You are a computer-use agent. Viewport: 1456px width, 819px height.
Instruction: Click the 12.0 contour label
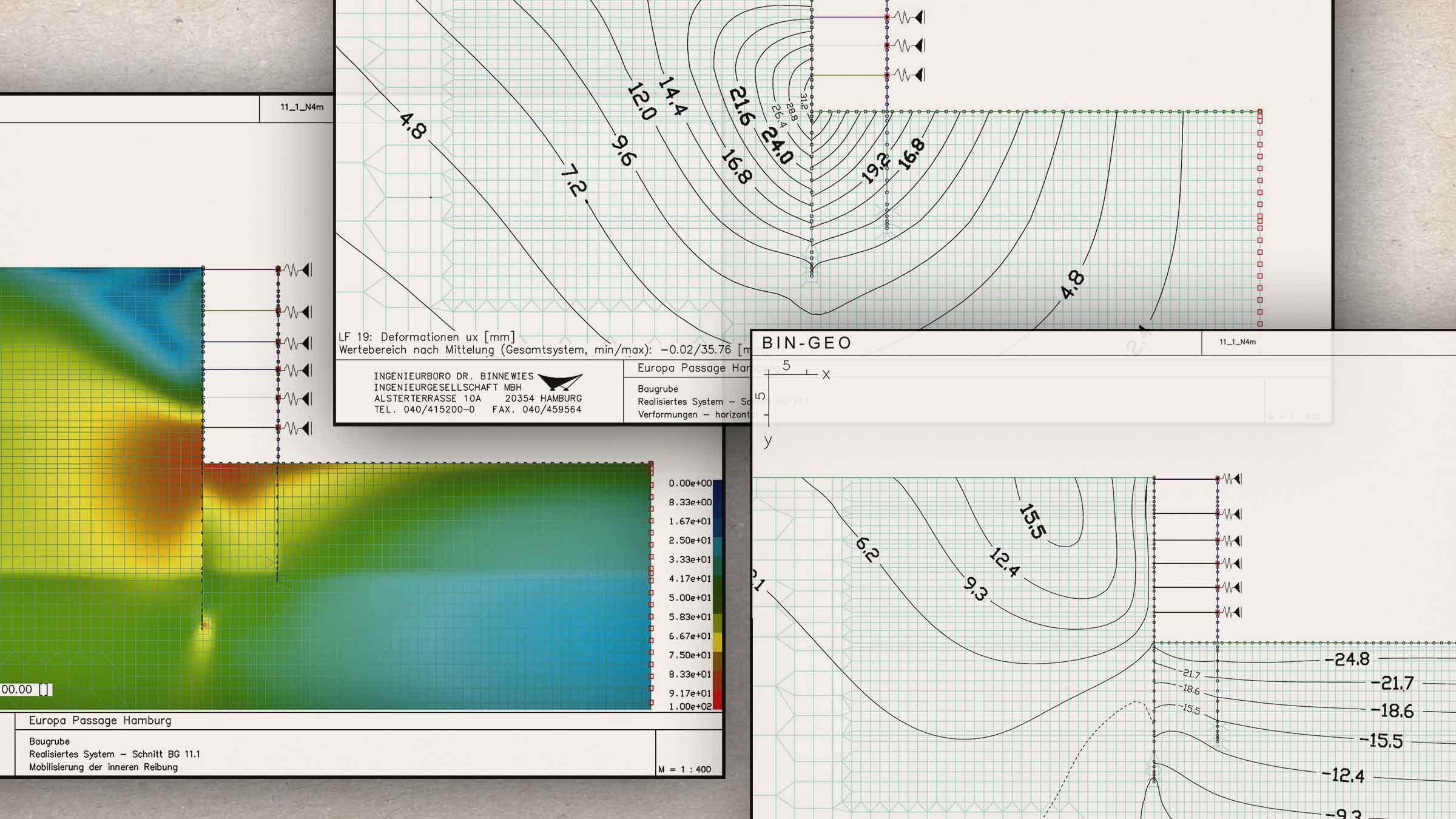click(641, 102)
